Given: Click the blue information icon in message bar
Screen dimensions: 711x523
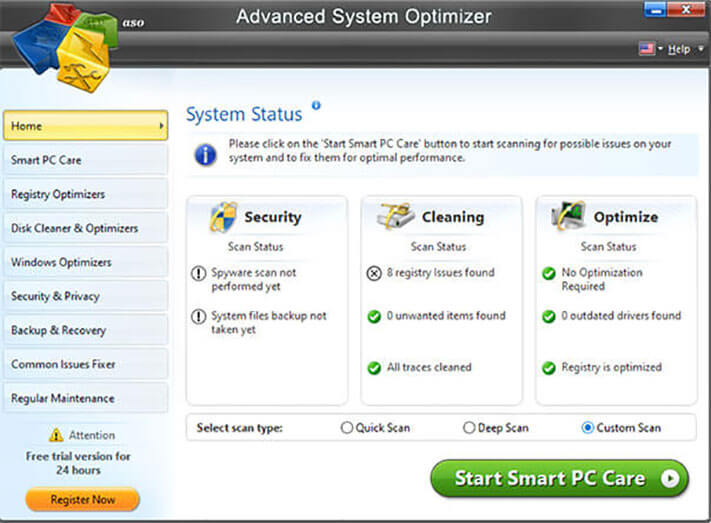Looking at the screenshot, I should click(x=205, y=155).
